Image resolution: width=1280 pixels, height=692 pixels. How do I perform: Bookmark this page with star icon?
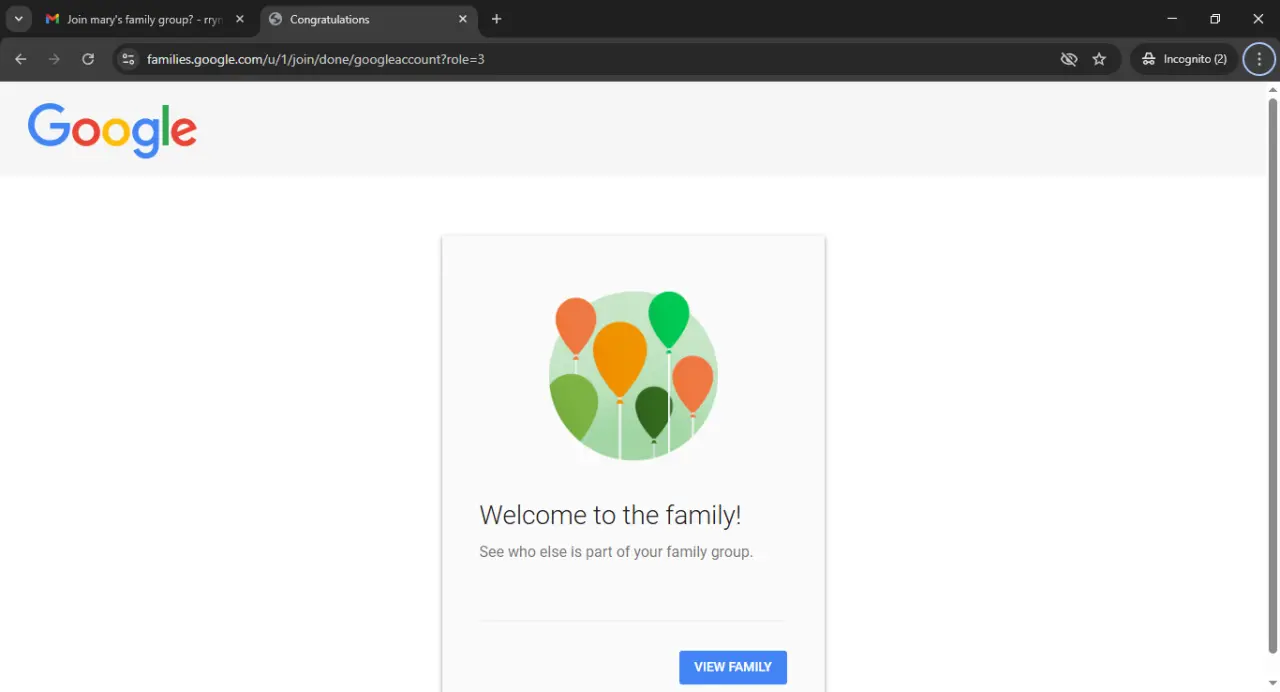(x=1100, y=59)
